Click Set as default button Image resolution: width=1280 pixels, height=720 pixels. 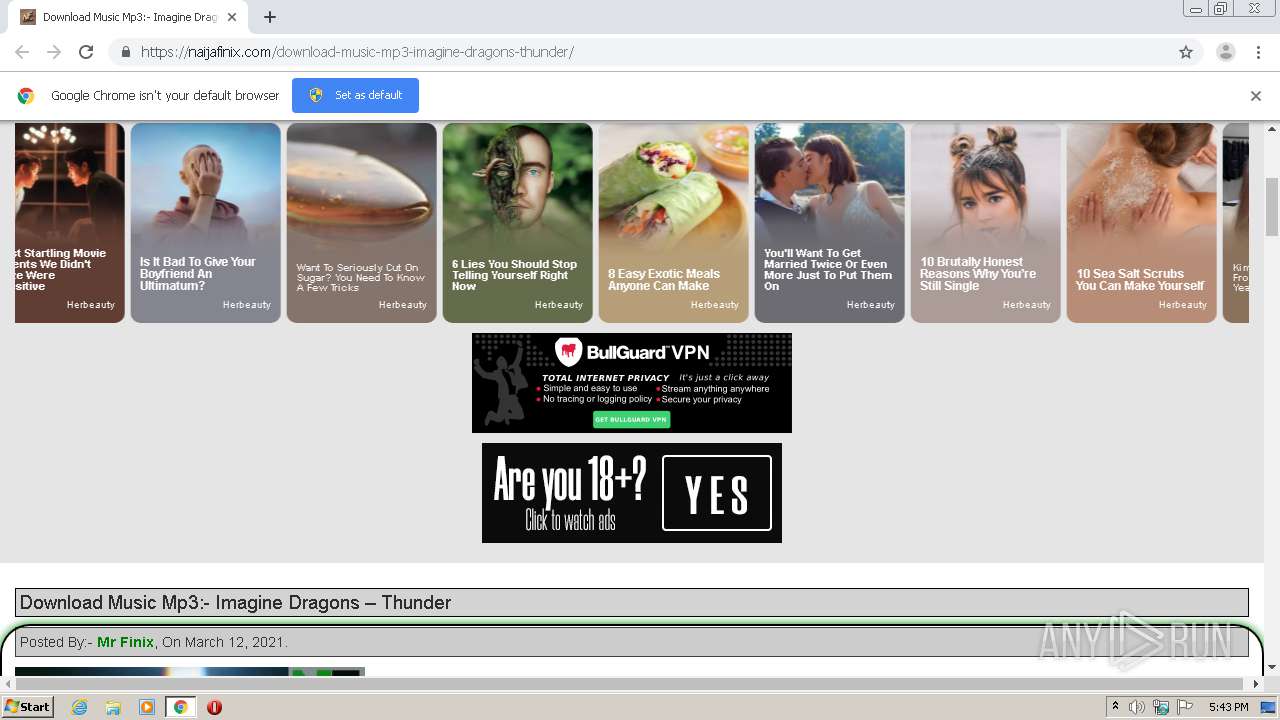355,95
